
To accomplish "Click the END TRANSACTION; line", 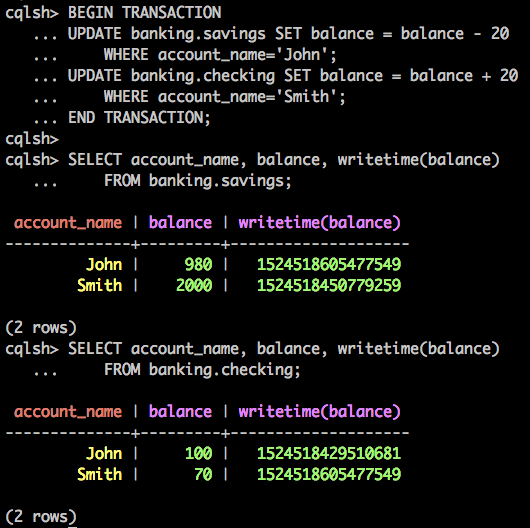I will (x=139, y=118).
